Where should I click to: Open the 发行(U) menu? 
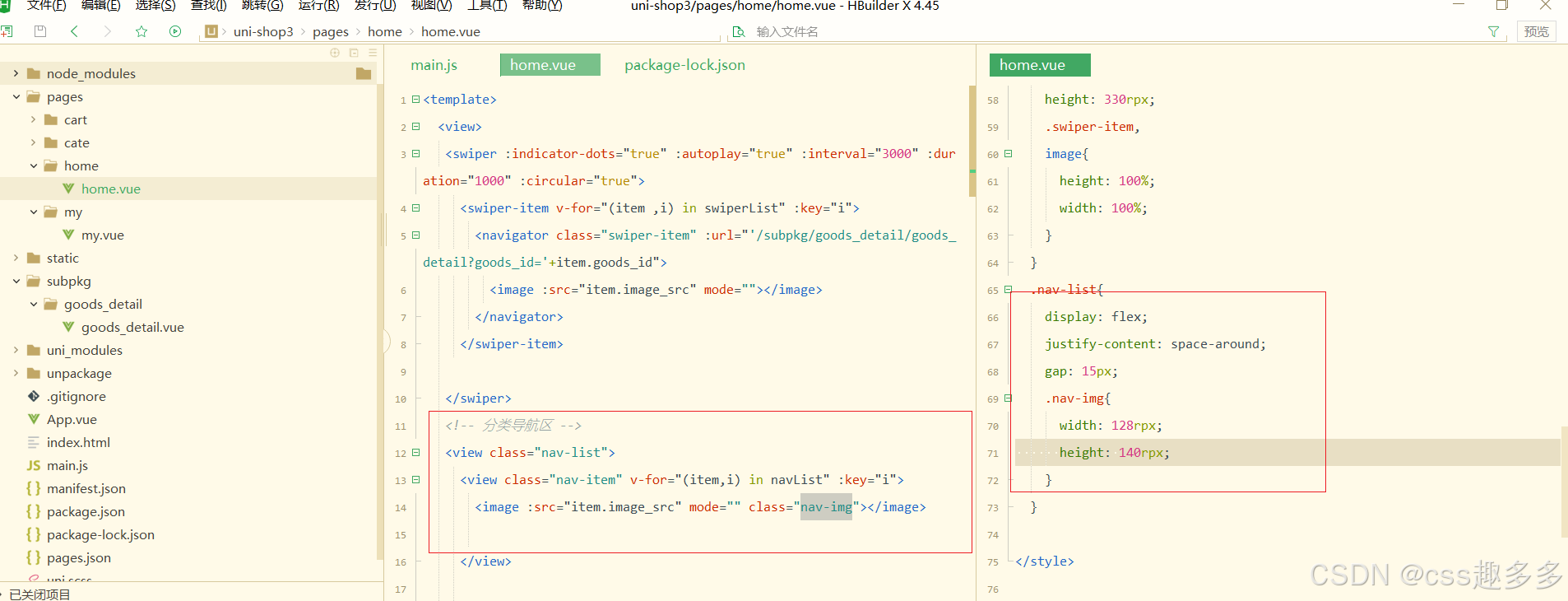click(x=375, y=6)
